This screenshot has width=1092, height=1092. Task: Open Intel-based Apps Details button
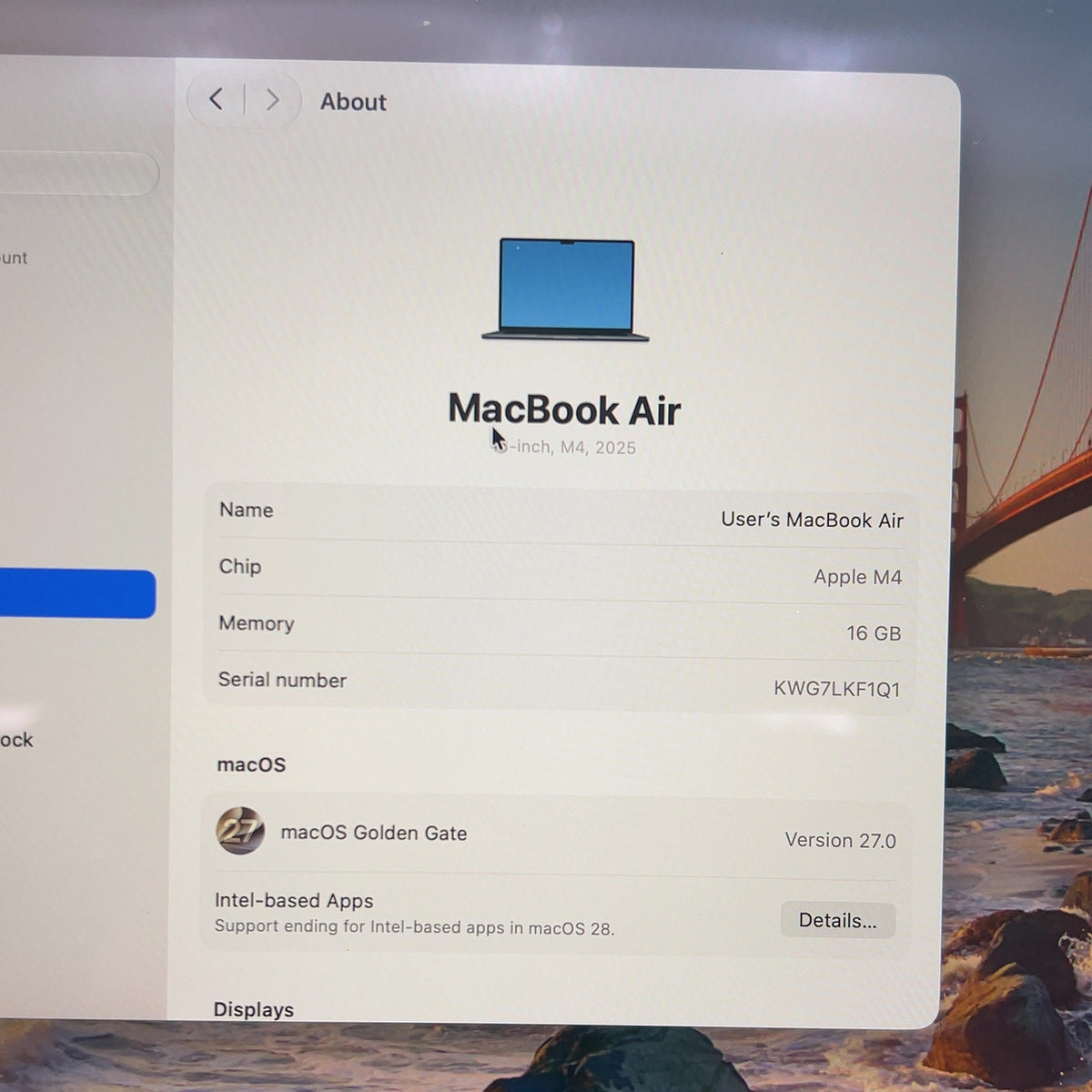click(x=837, y=920)
